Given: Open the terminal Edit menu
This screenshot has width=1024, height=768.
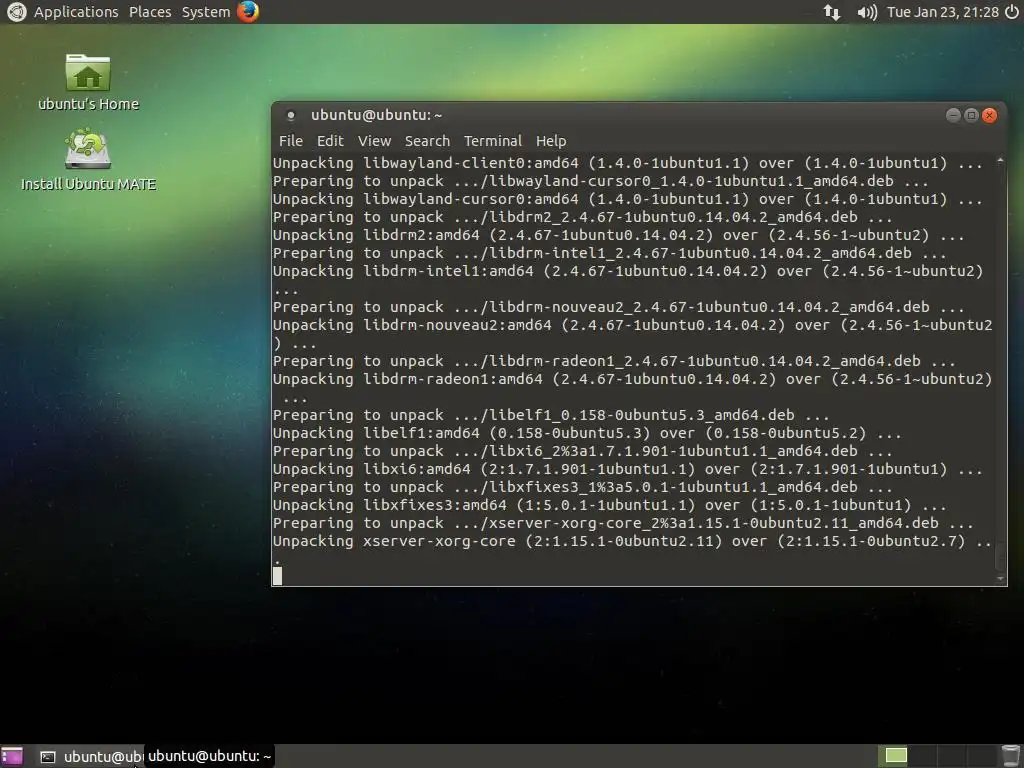Looking at the screenshot, I should point(330,141).
